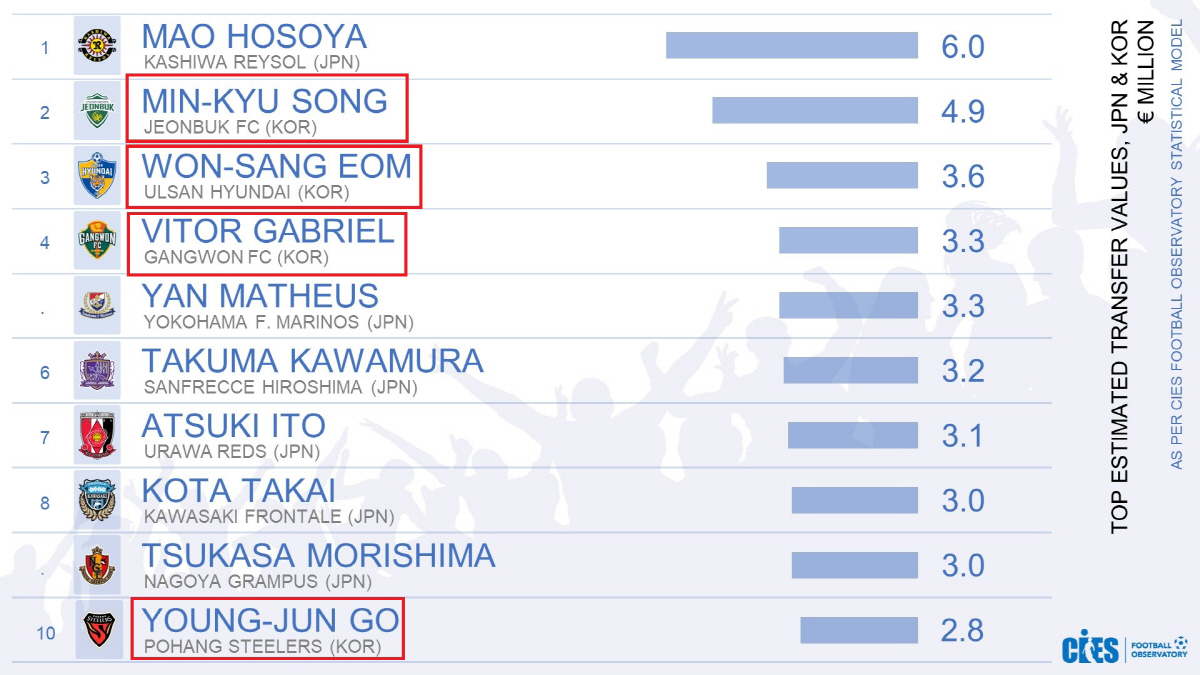The height and width of the screenshot is (675, 1200).
Task: Click the Takuma Kawamura name
Action: coord(312,361)
